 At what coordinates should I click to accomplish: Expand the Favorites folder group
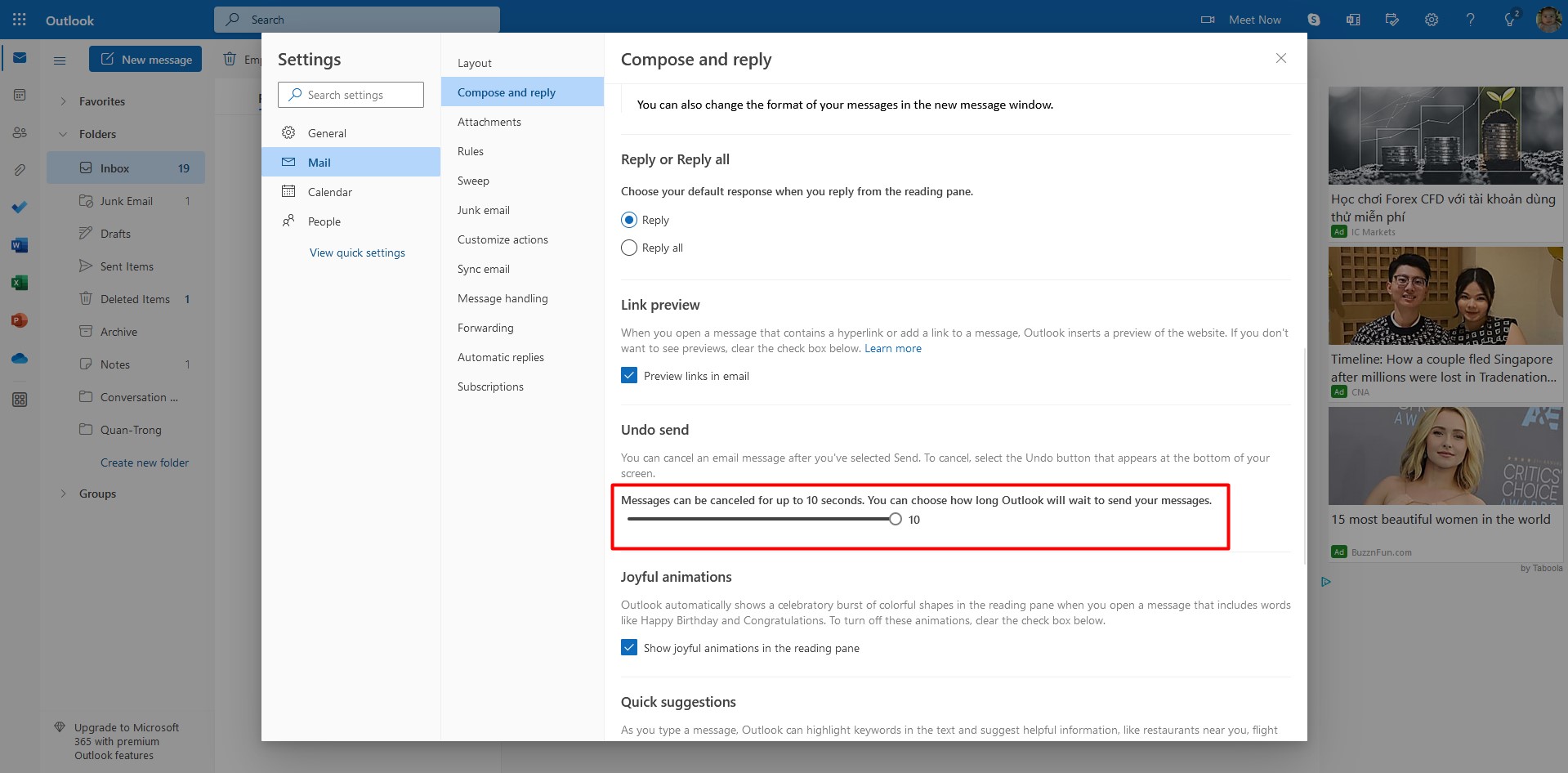(64, 101)
